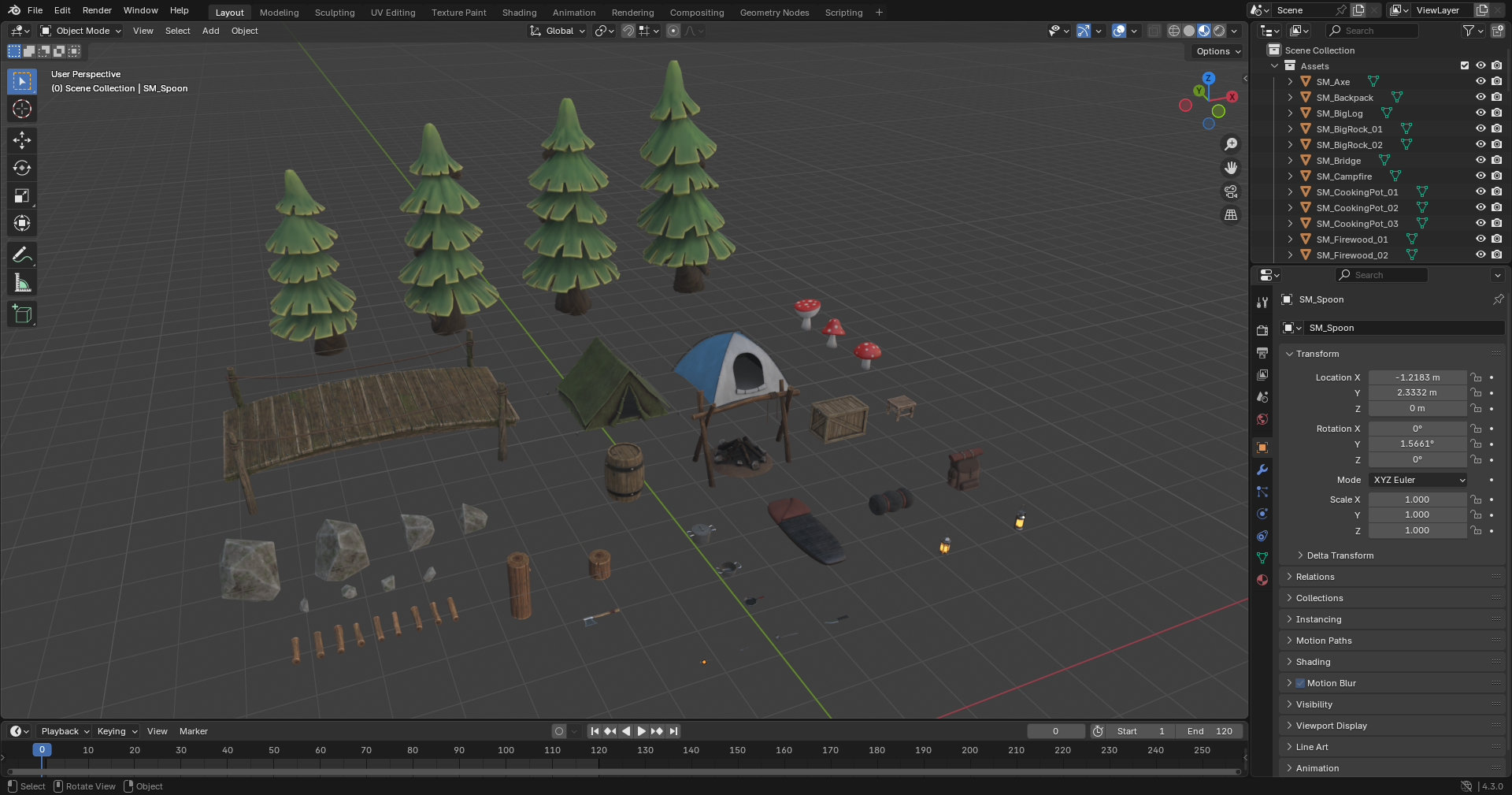Toggle show overlays button
The image size is (1512, 795).
tap(1119, 31)
